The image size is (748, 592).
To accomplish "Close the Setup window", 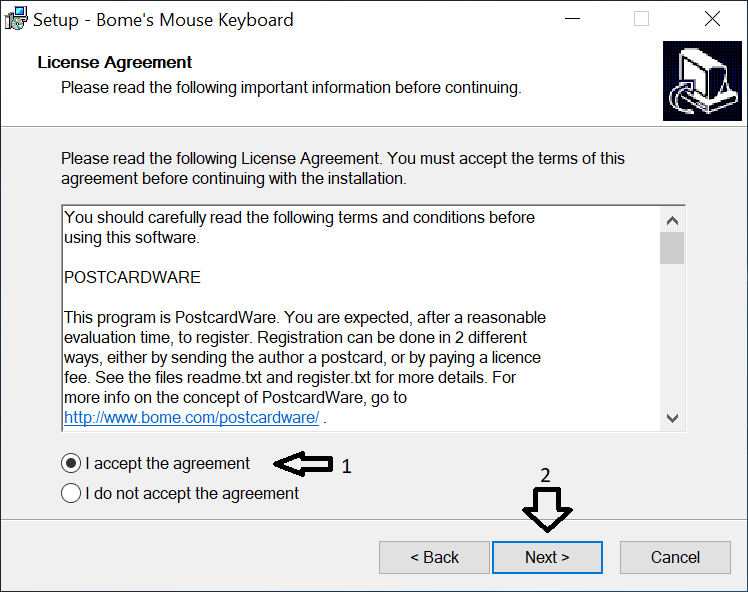I will point(712,19).
